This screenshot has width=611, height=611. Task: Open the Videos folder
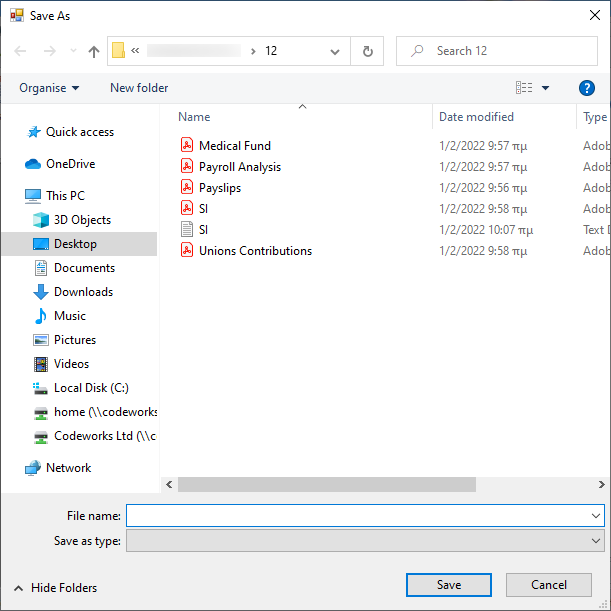(x=61, y=364)
